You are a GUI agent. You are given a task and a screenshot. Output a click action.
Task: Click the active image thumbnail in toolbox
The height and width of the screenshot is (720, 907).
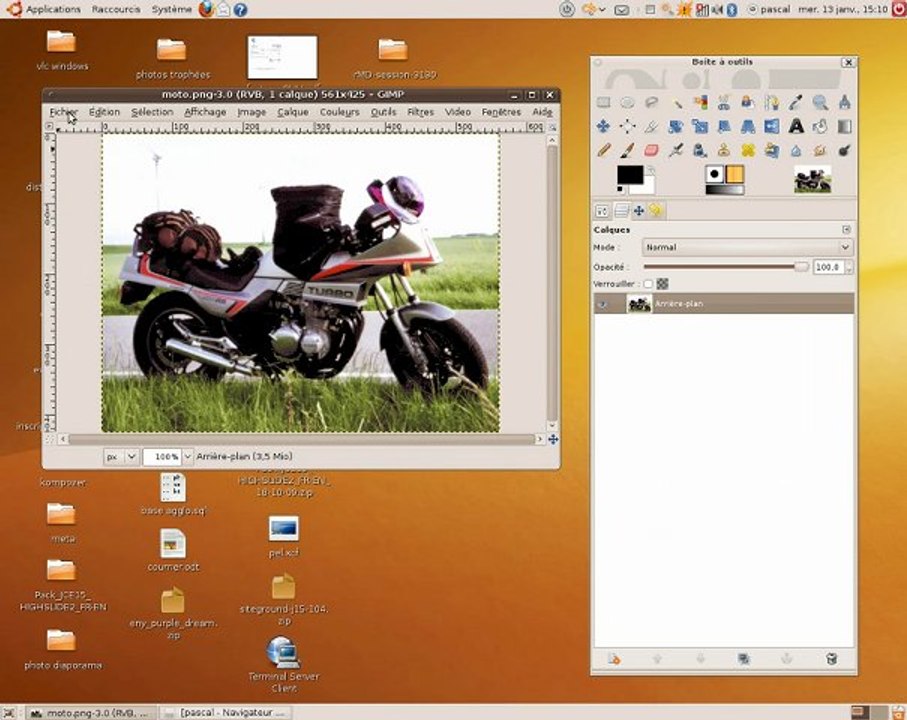point(812,179)
